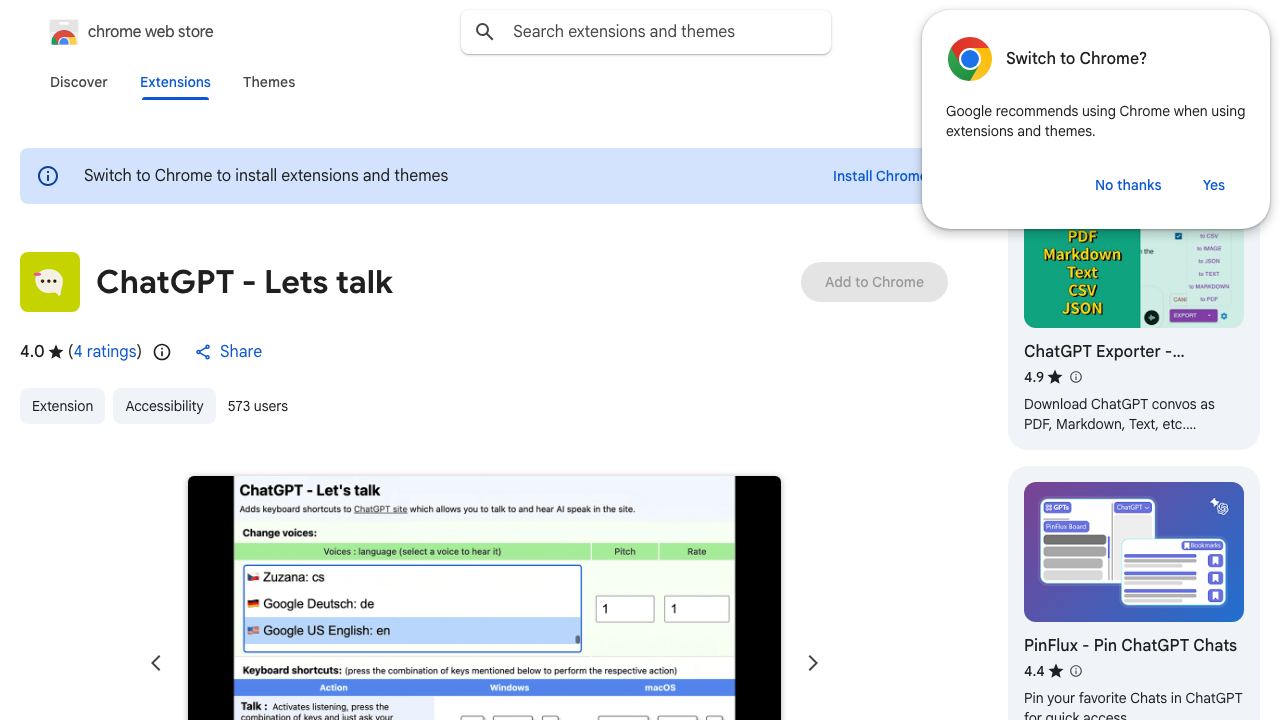Decline with No thanks button

click(x=1128, y=185)
